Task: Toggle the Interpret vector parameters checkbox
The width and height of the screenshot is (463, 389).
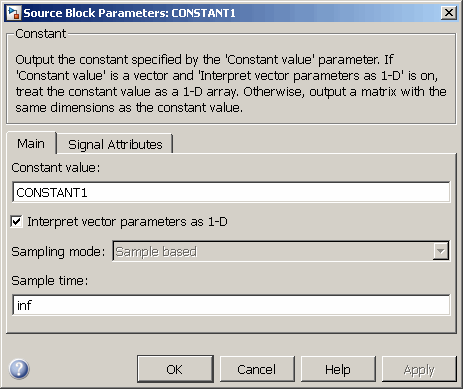Action: pos(16,221)
